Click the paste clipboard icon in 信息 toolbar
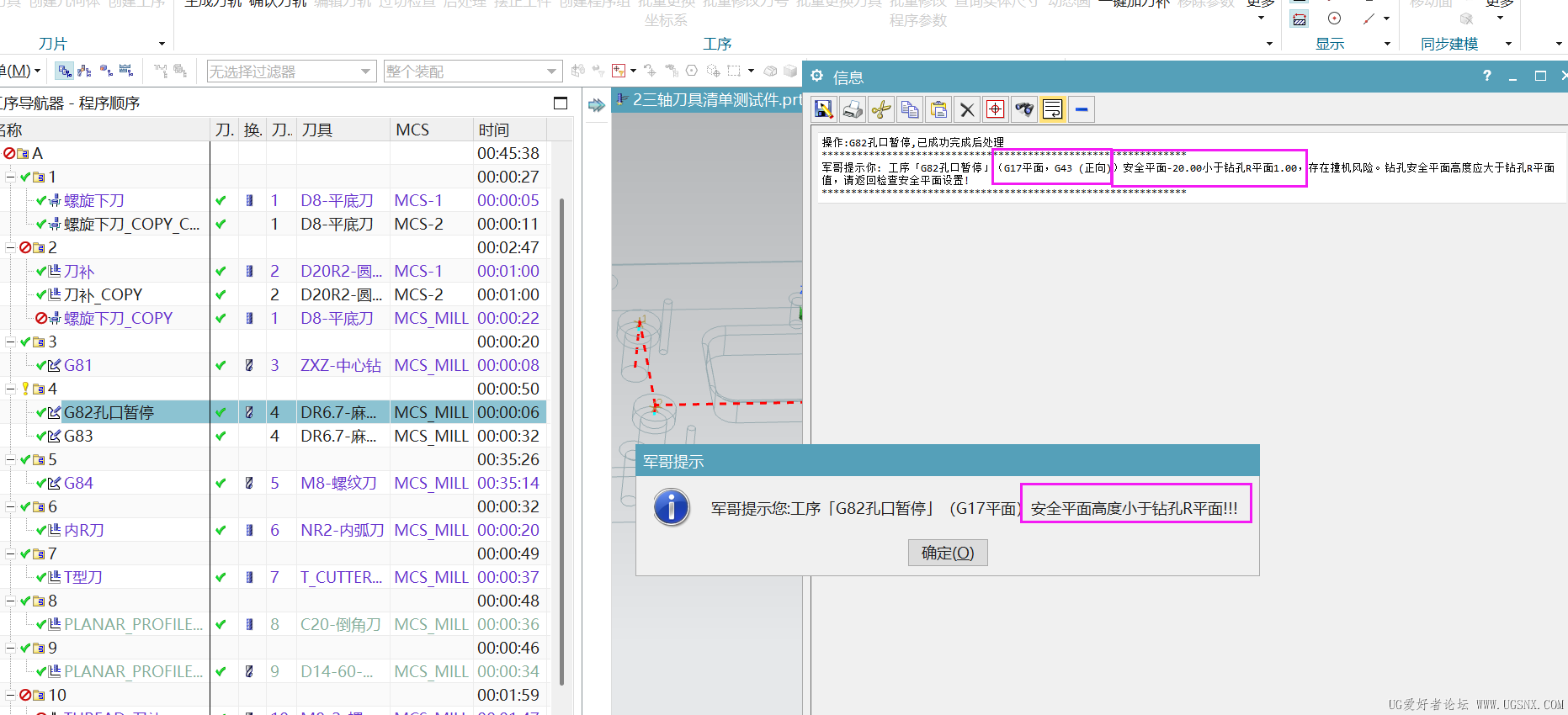This screenshot has width=1568, height=715. pyautogui.click(x=938, y=109)
